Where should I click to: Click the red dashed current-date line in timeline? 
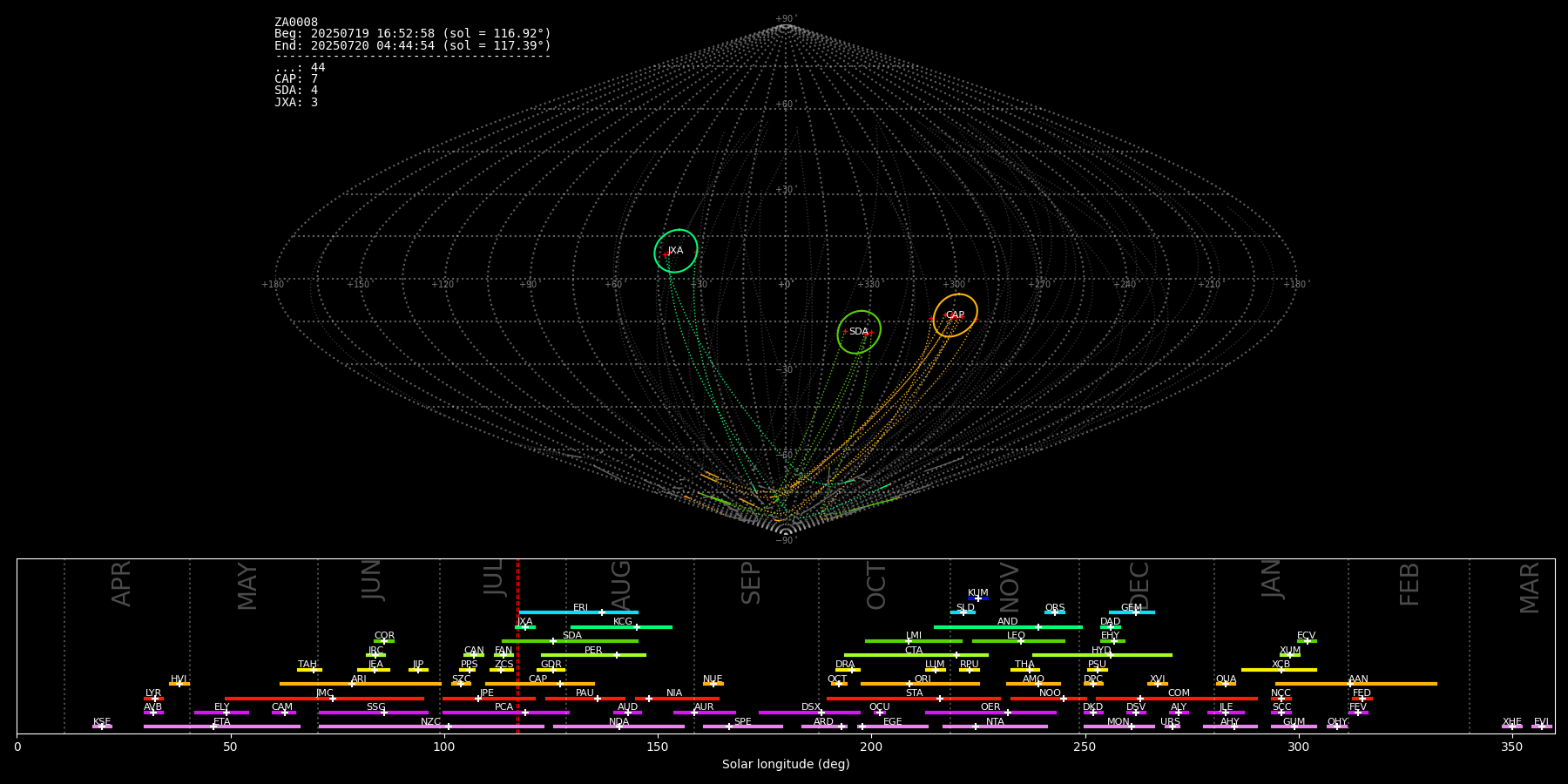[517, 645]
